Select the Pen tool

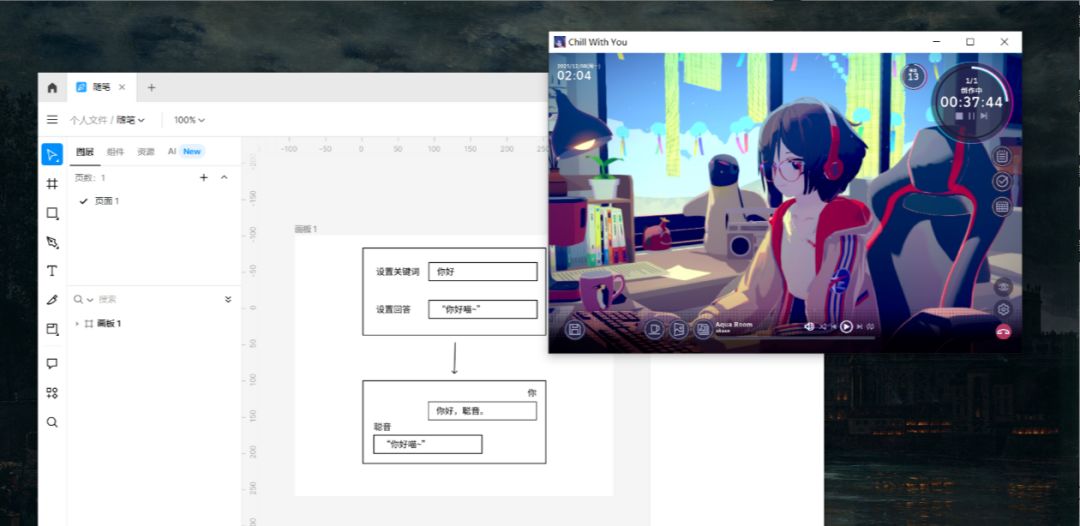(x=52, y=242)
